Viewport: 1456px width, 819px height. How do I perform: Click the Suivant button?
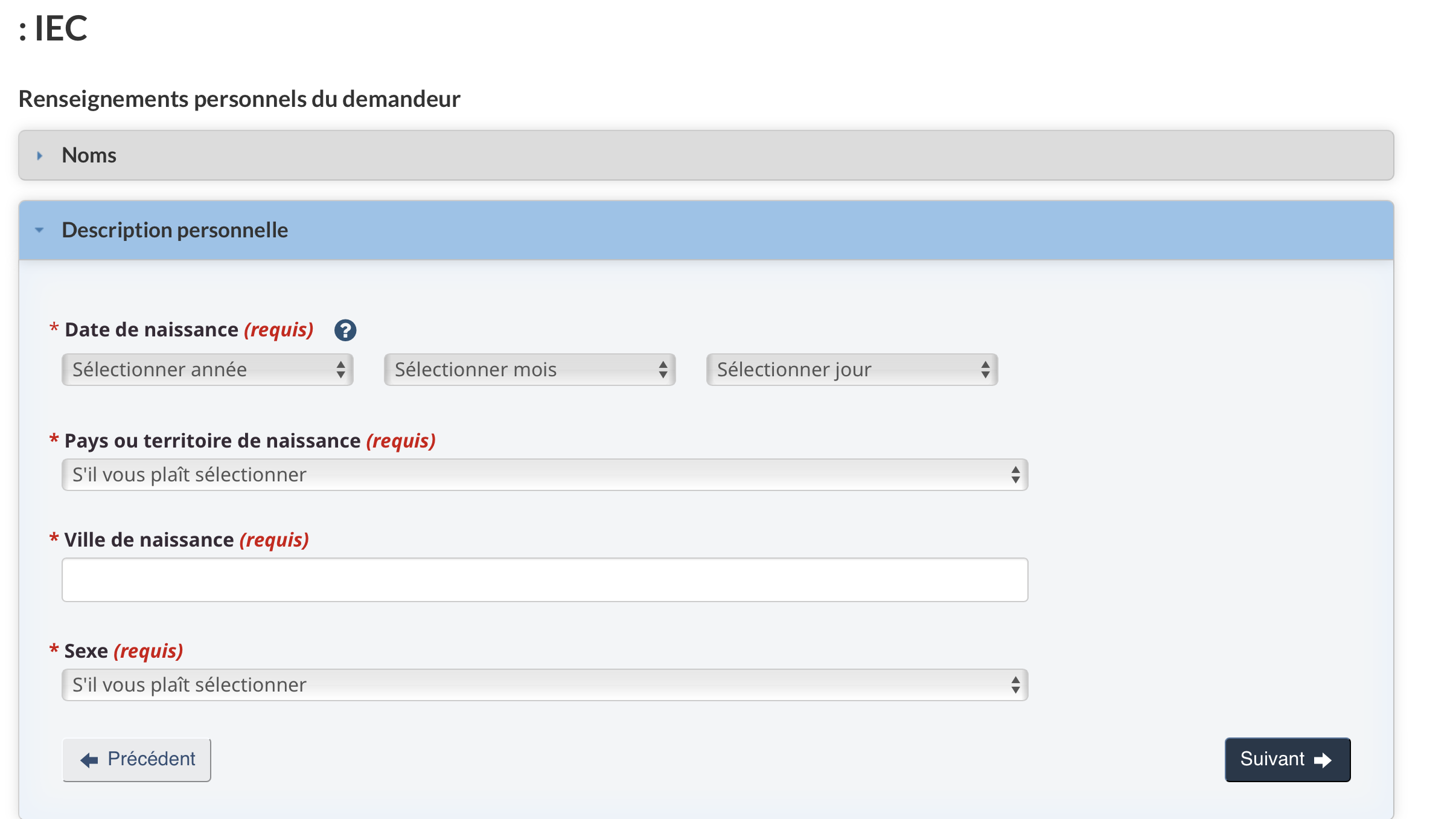(1288, 760)
